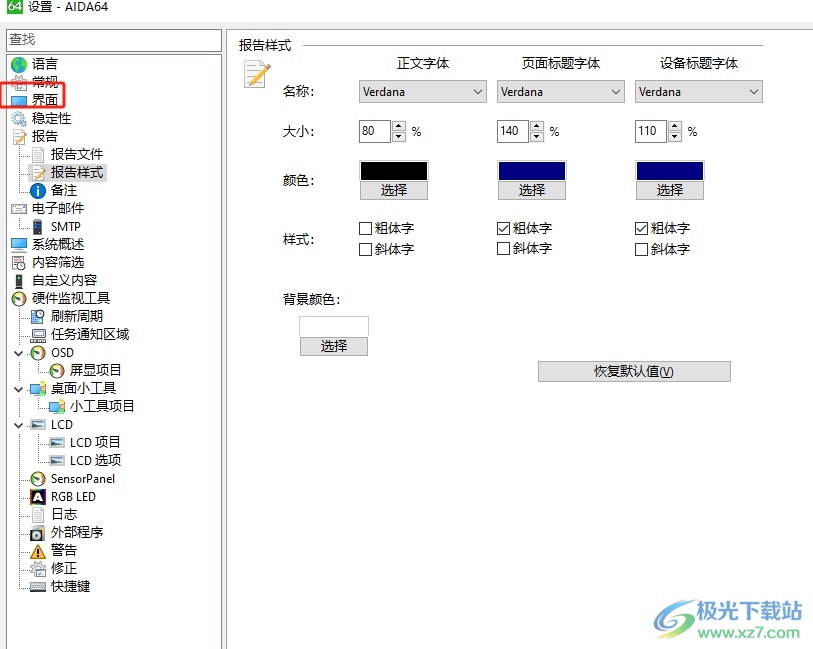Image resolution: width=813 pixels, height=649 pixels.
Task: Click the icon beside 刷新周期
Action: click(x=38, y=317)
